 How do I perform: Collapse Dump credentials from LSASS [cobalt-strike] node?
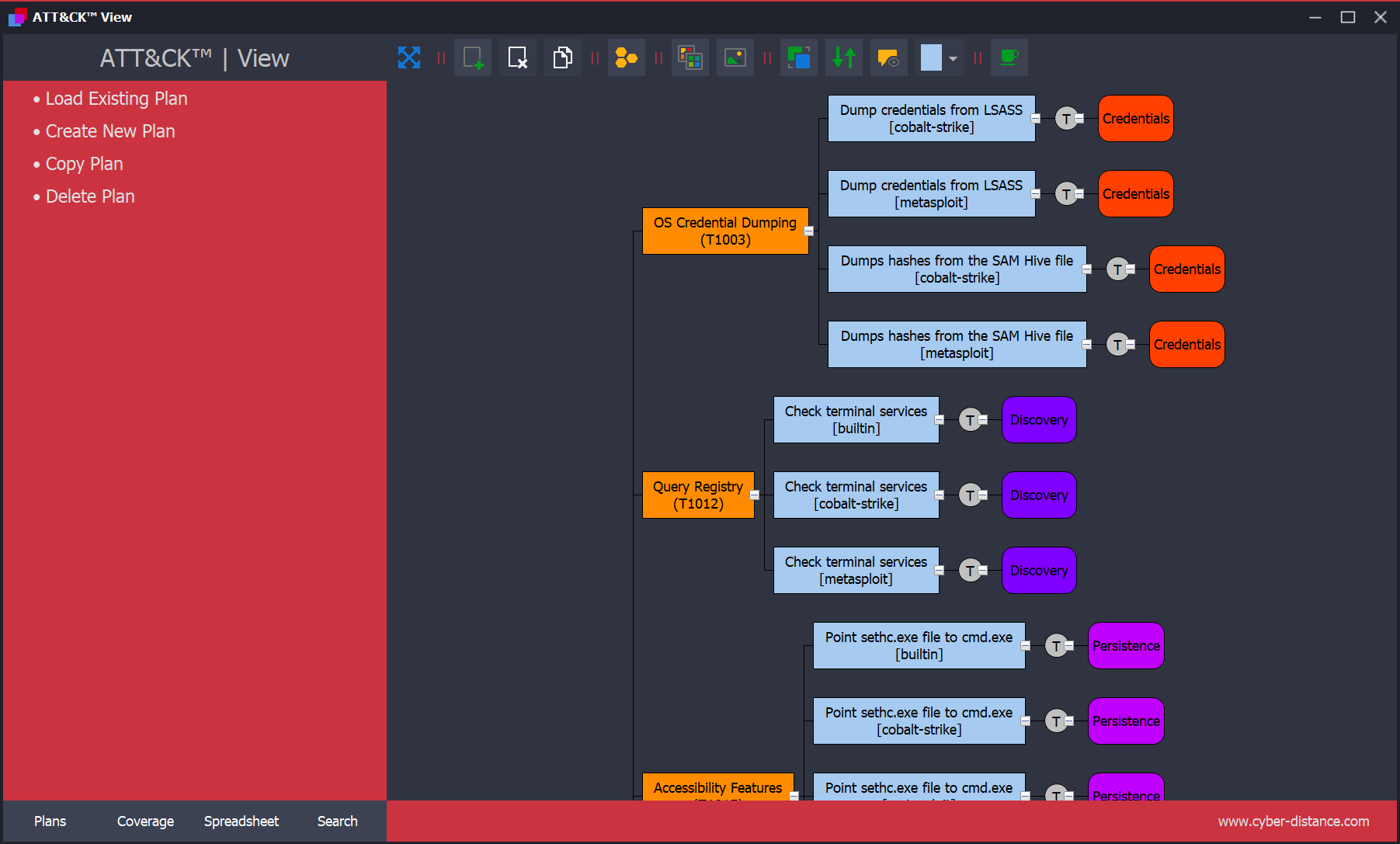pyautogui.click(x=1036, y=118)
